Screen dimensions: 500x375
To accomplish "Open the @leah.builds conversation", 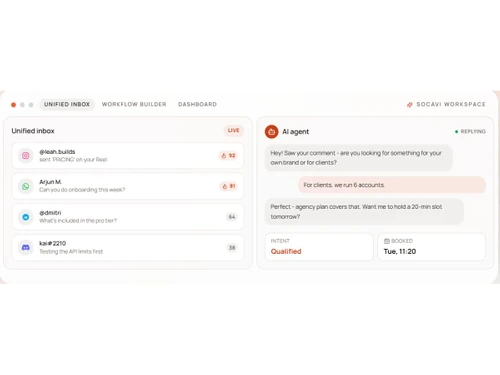I will (128, 156).
